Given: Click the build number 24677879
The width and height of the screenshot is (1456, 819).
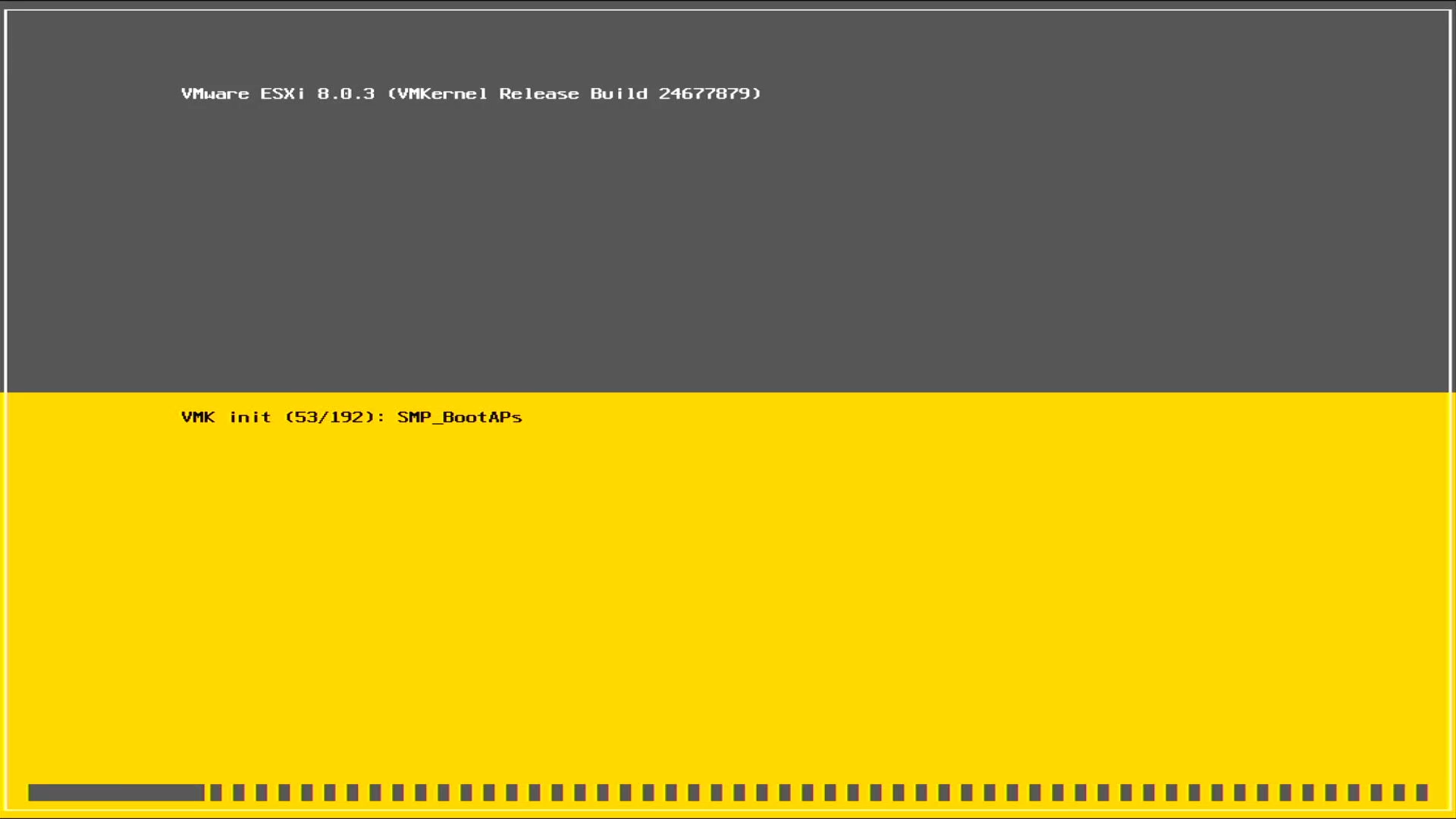Looking at the screenshot, I should (x=703, y=93).
